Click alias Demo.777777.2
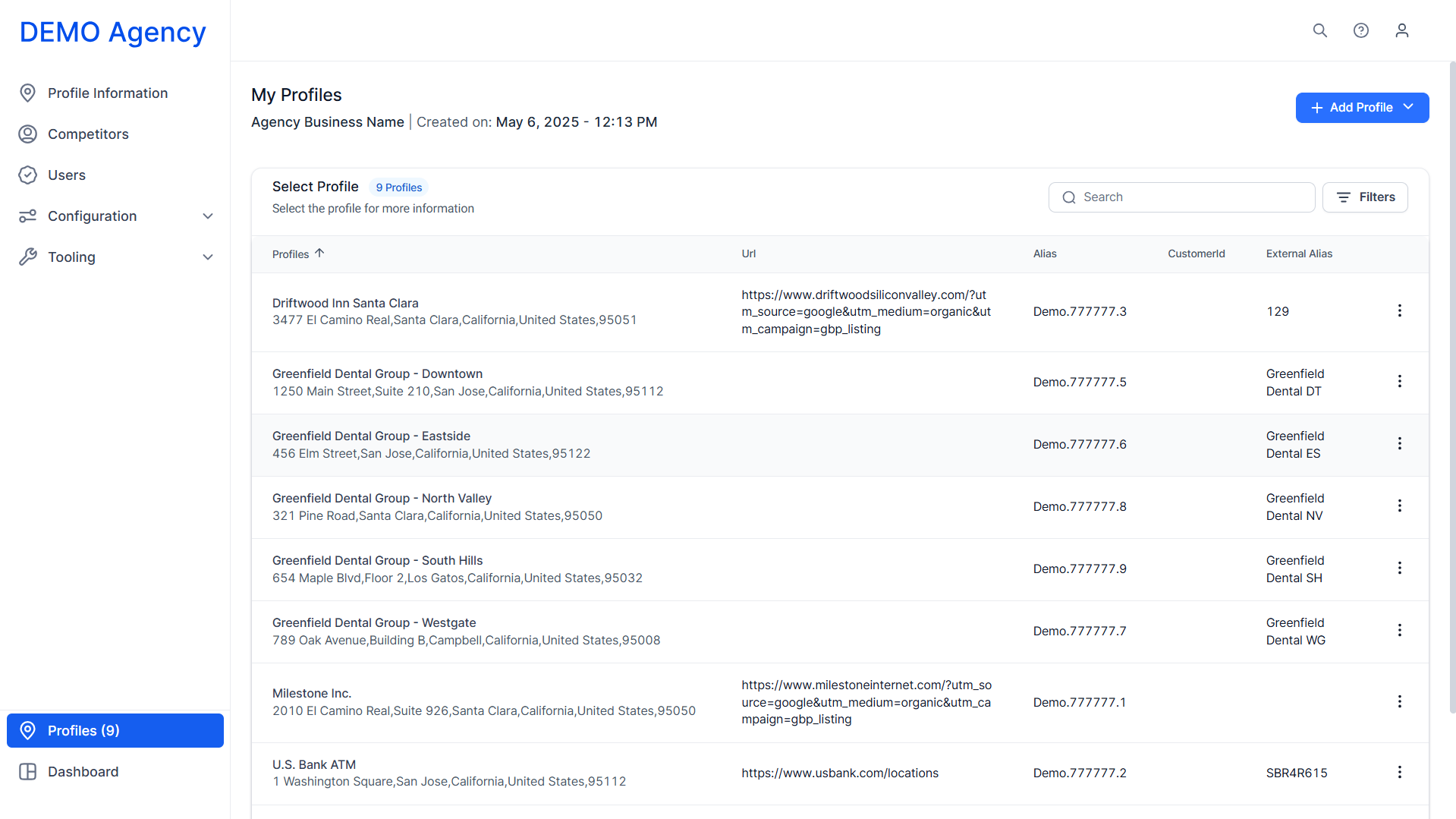The image size is (1456, 819). pos(1080,773)
